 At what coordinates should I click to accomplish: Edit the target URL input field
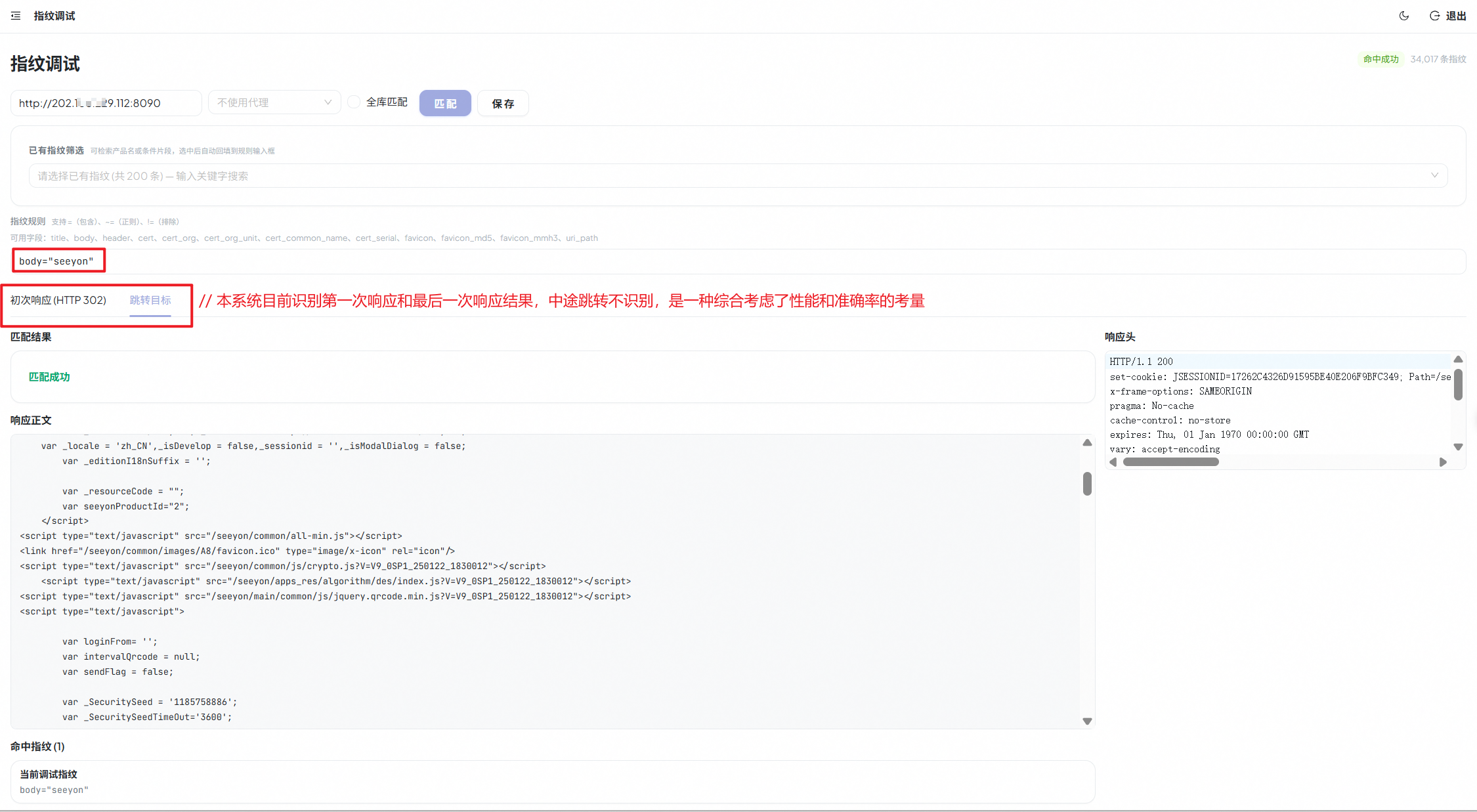106,103
